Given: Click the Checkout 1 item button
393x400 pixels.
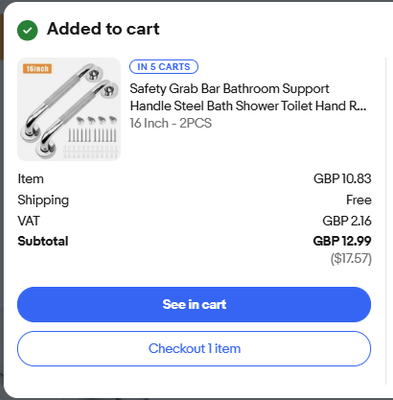Looking at the screenshot, I should click(x=194, y=349).
